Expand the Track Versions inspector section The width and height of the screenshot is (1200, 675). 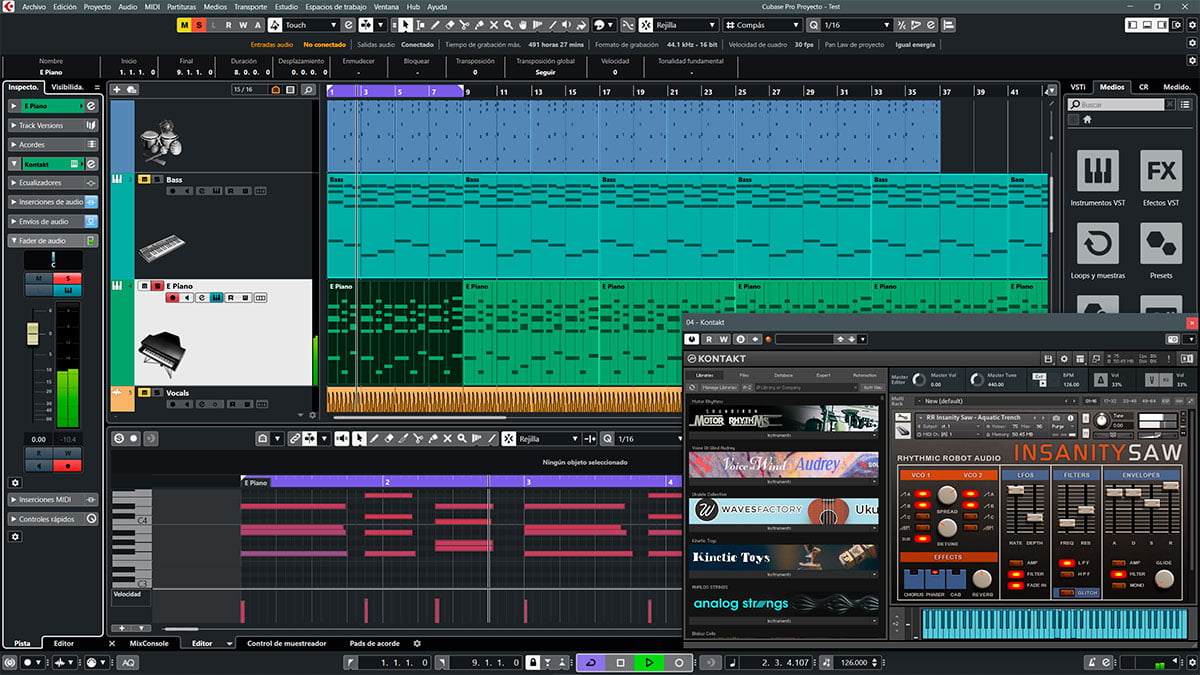(x=53, y=125)
